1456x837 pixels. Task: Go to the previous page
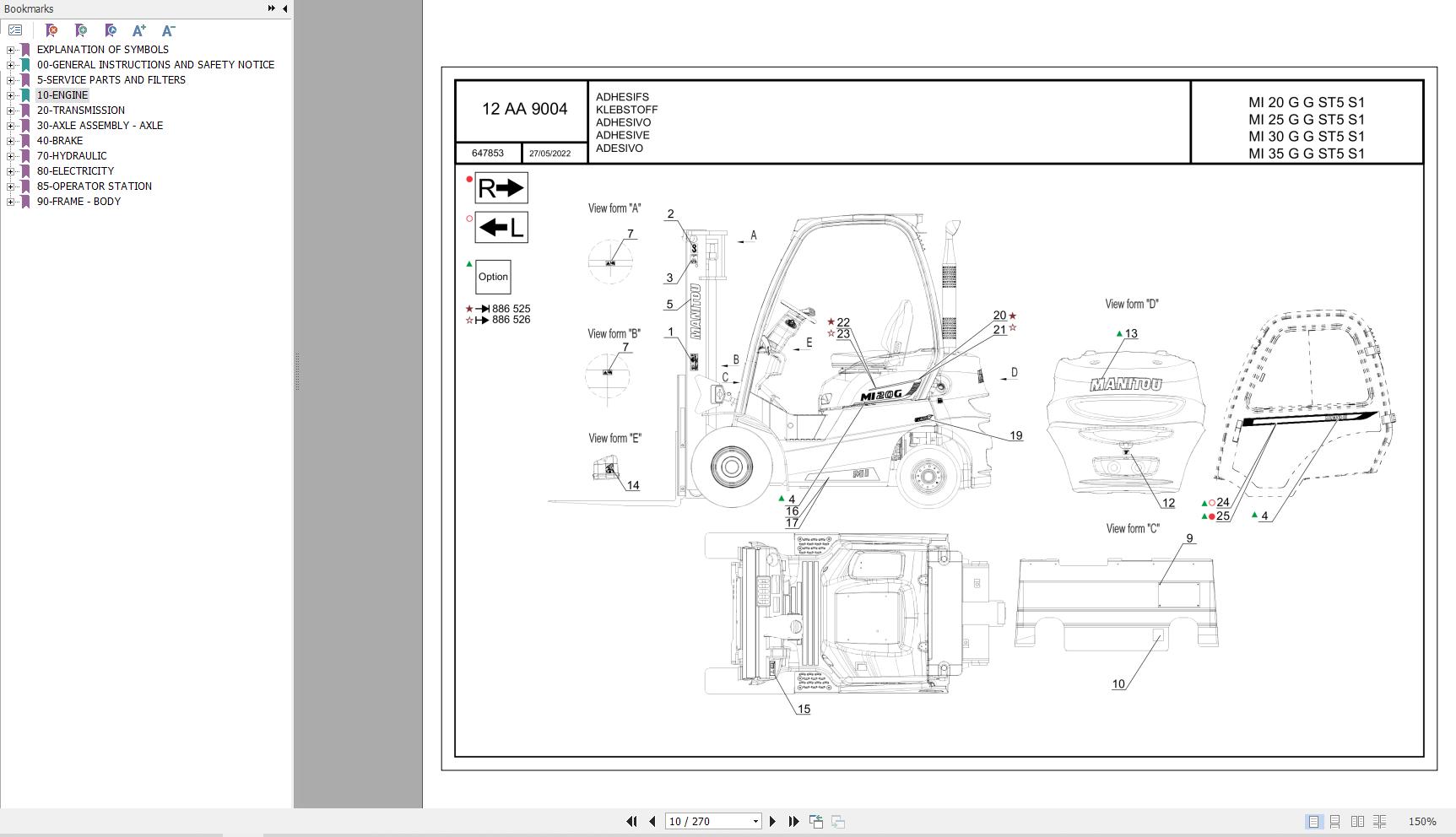[x=652, y=821]
